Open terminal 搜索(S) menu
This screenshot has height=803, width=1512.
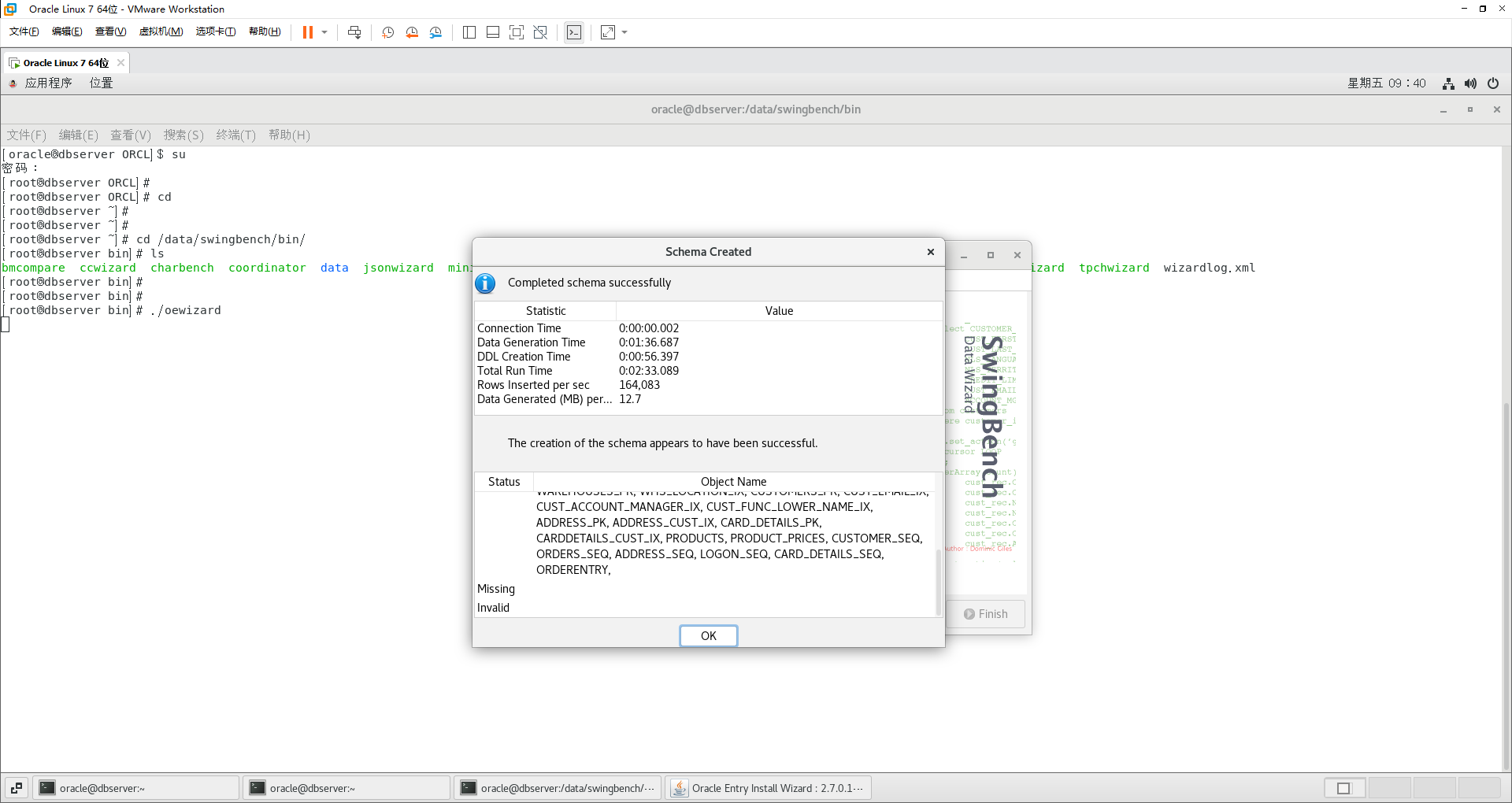click(183, 135)
